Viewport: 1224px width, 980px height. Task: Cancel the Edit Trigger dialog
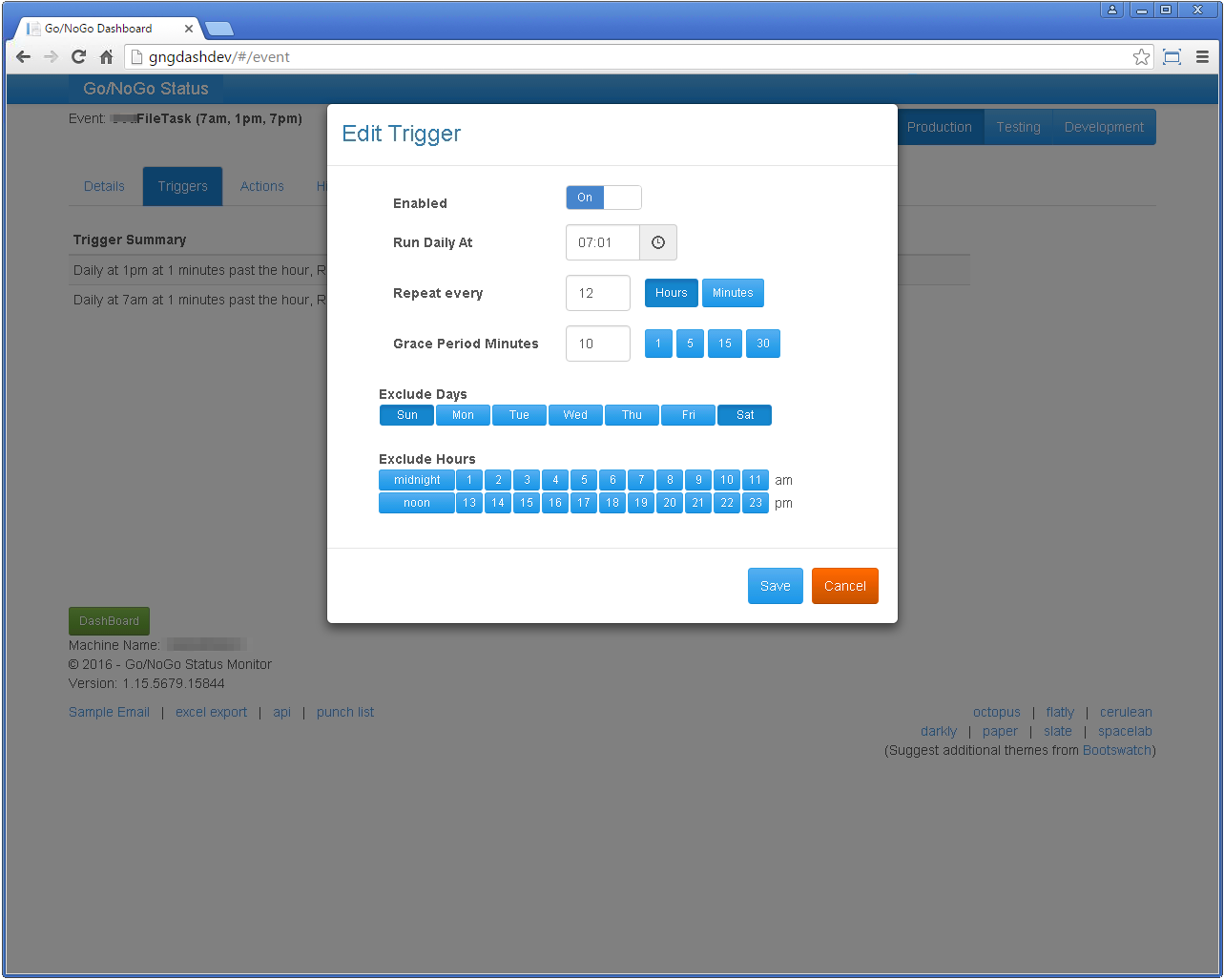[844, 586]
